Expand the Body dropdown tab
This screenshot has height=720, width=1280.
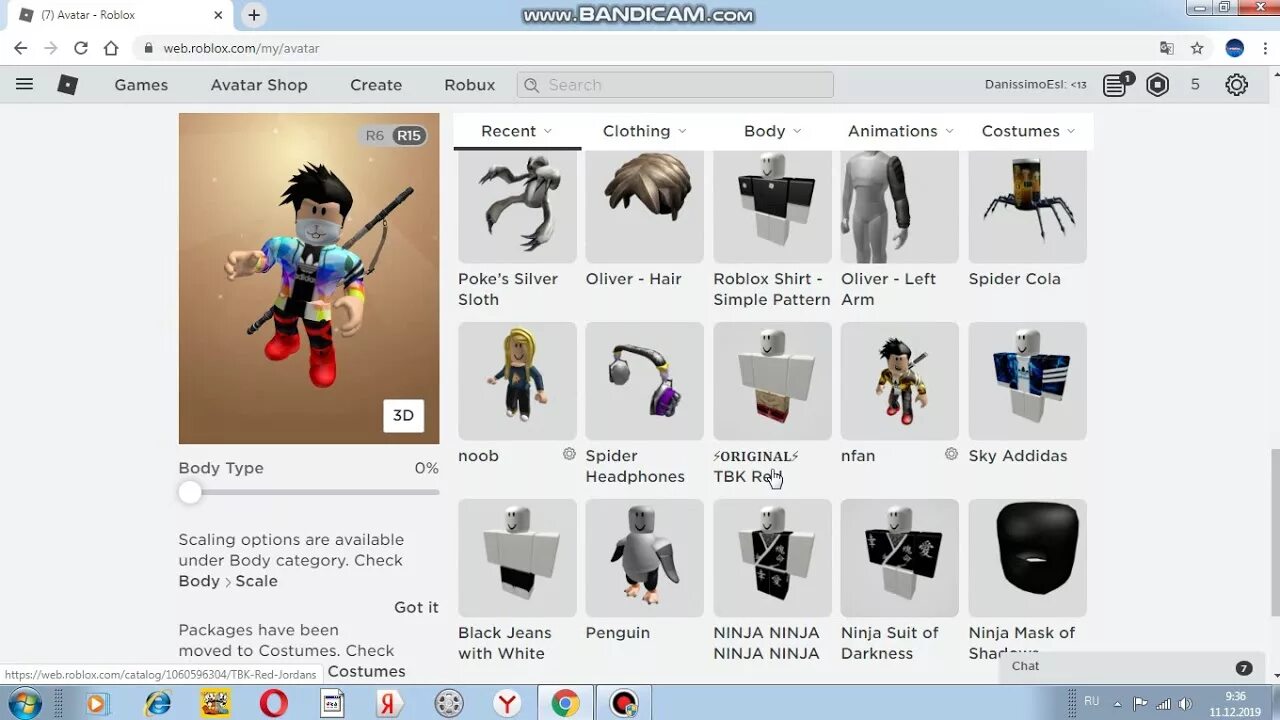coord(773,131)
